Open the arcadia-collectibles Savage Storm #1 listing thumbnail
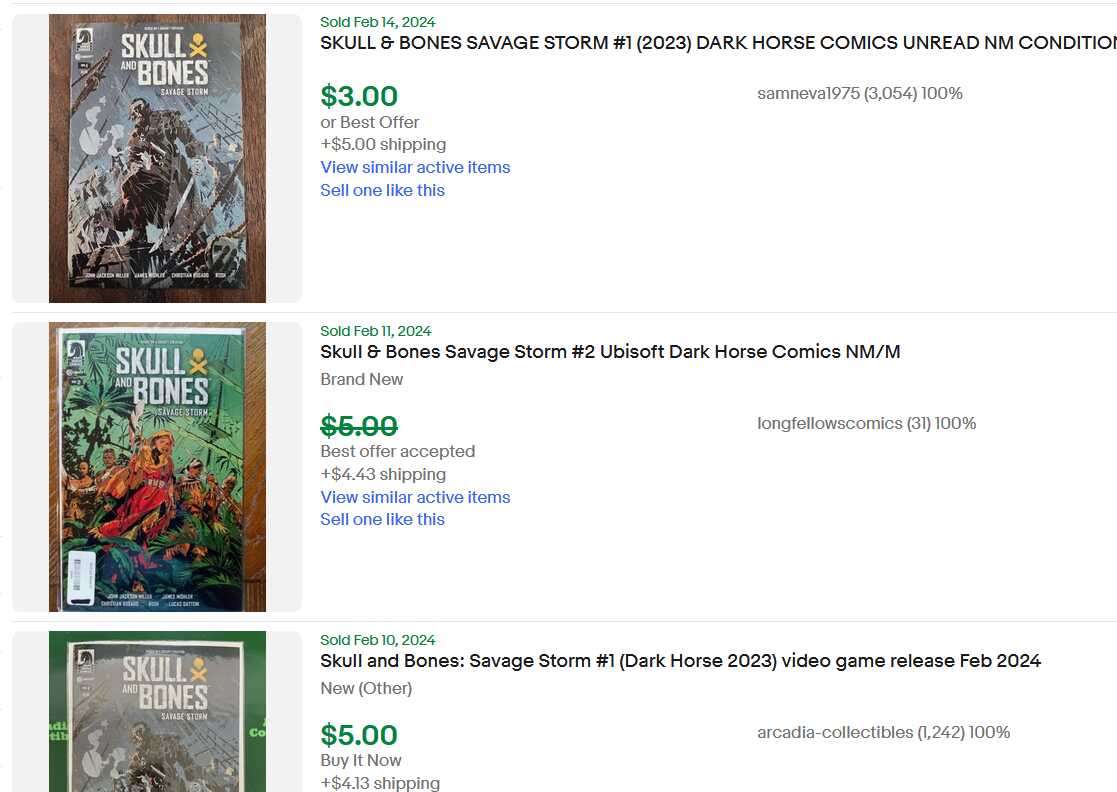The image size is (1117, 792). [x=157, y=712]
